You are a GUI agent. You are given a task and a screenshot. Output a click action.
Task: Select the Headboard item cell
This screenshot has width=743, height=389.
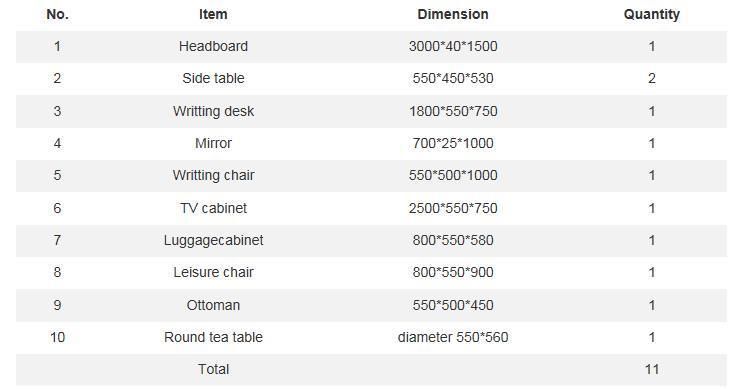213,46
